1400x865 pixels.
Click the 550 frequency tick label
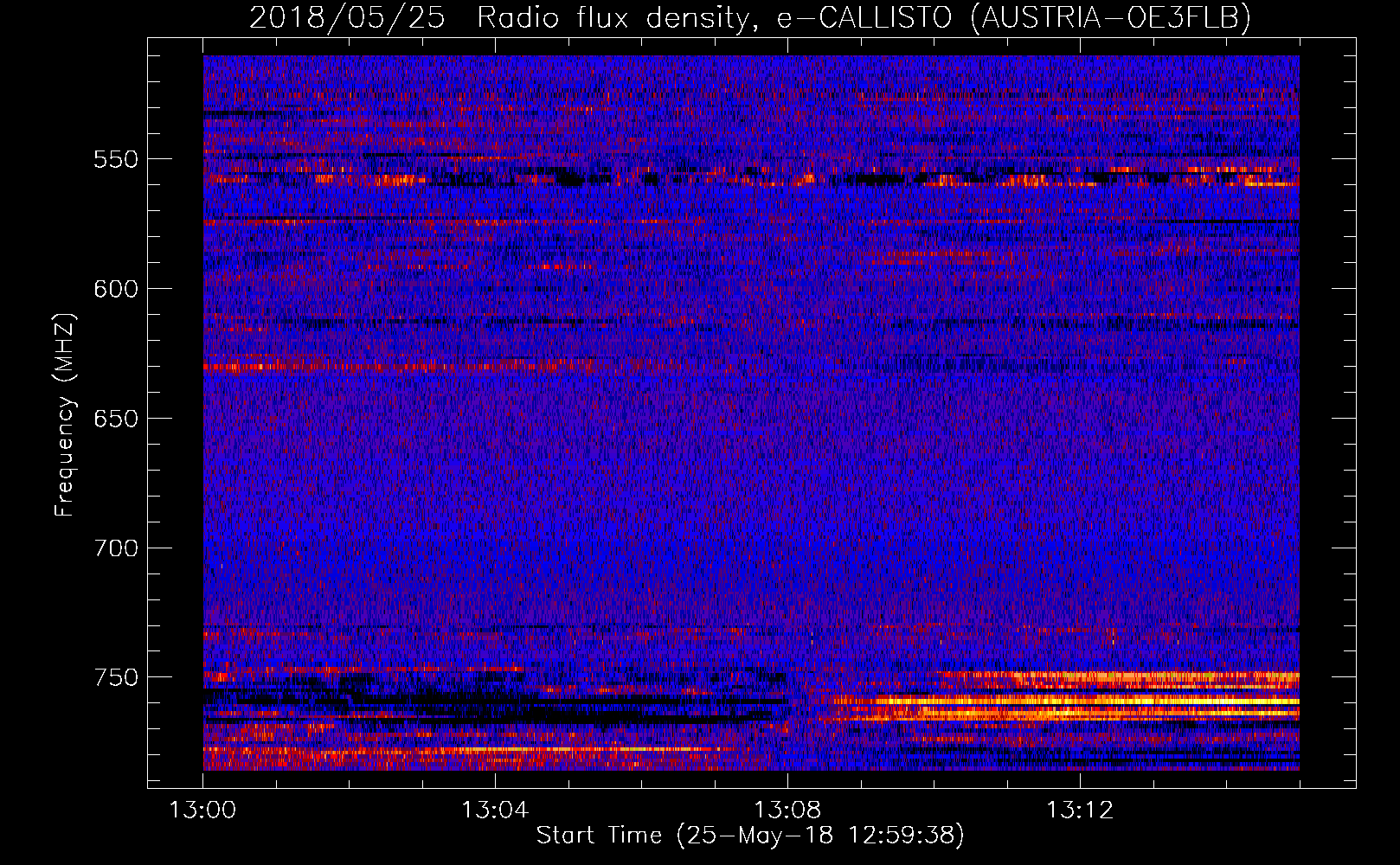[116, 159]
